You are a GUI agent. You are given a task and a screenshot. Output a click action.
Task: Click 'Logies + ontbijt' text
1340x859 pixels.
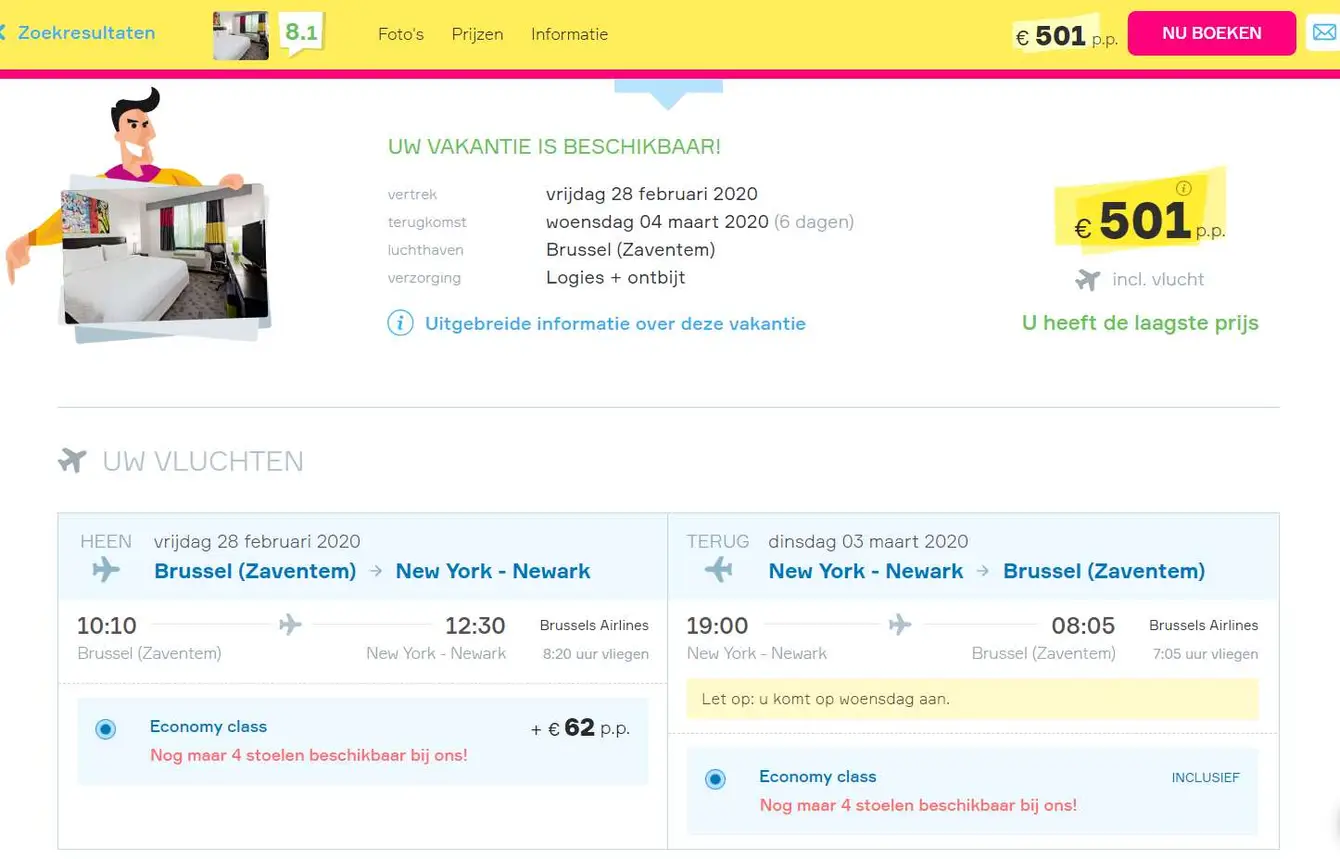(x=616, y=278)
